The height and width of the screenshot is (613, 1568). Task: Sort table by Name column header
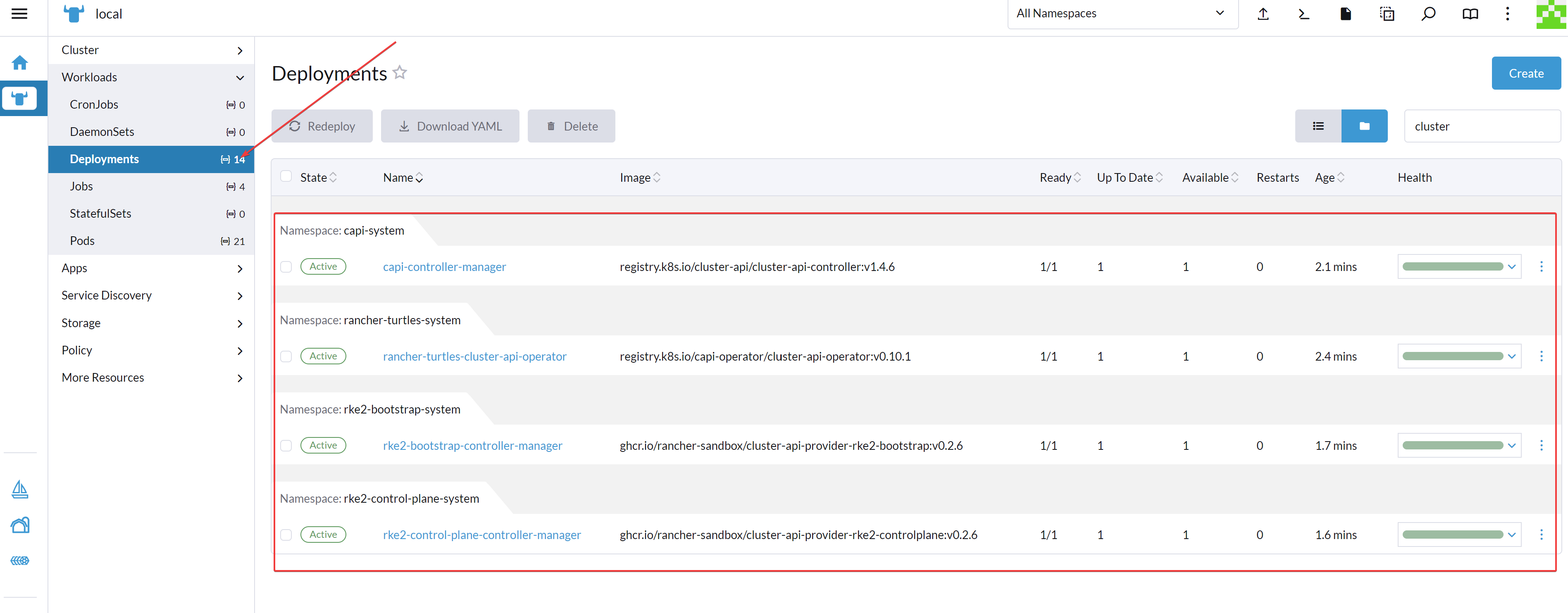(x=403, y=178)
